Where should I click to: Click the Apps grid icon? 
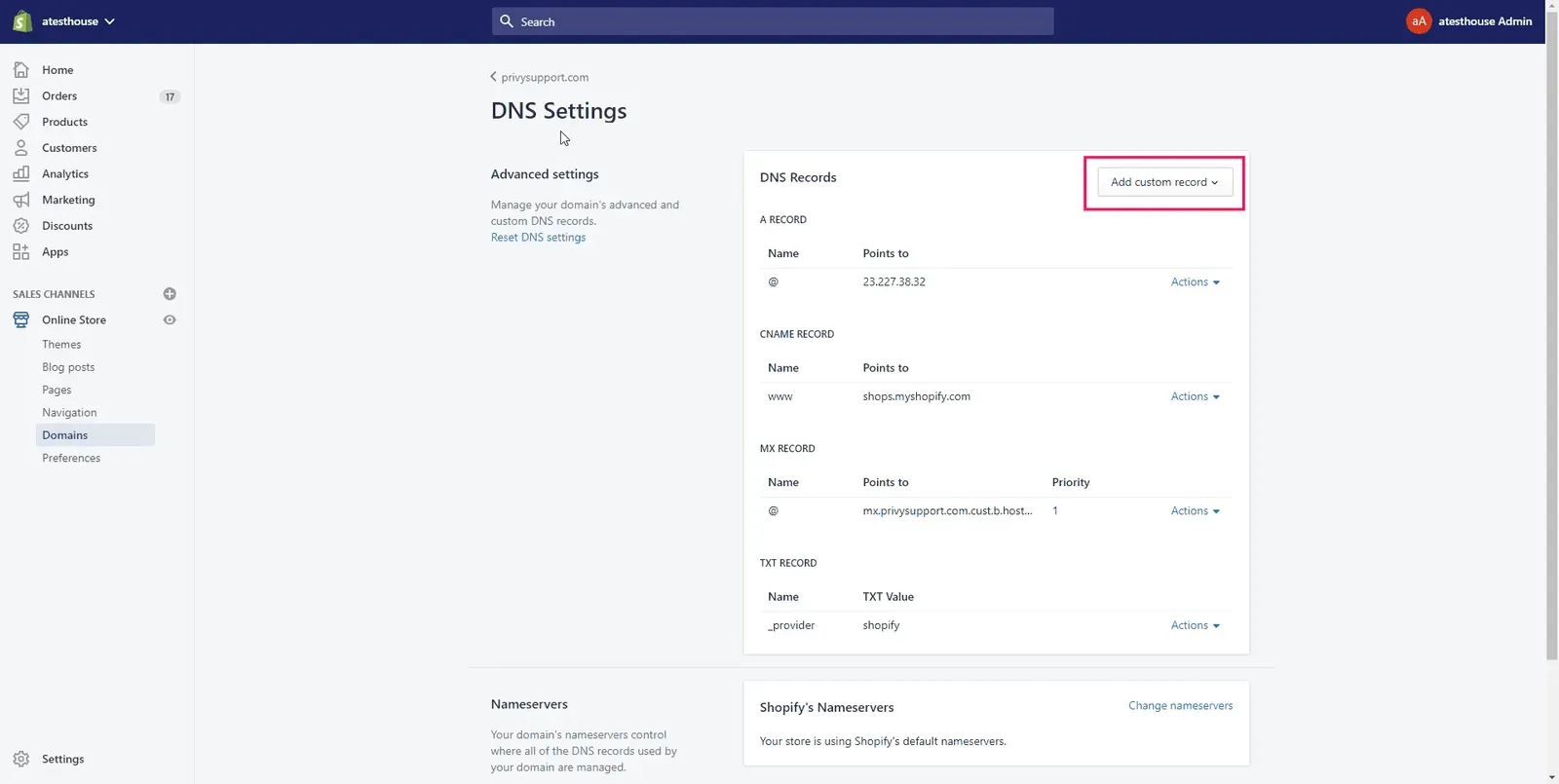[x=21, y=251]
